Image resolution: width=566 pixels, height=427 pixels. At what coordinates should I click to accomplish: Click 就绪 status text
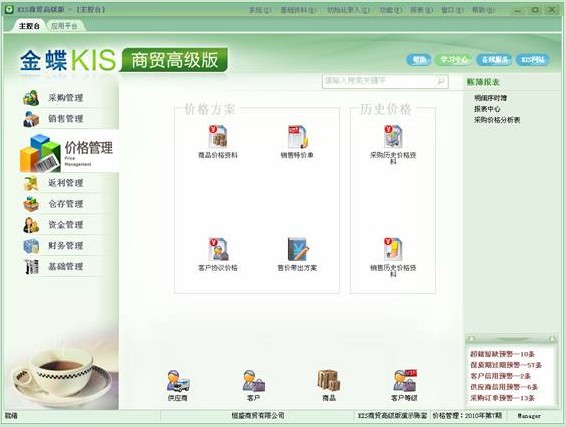click(x=11, y=416)
